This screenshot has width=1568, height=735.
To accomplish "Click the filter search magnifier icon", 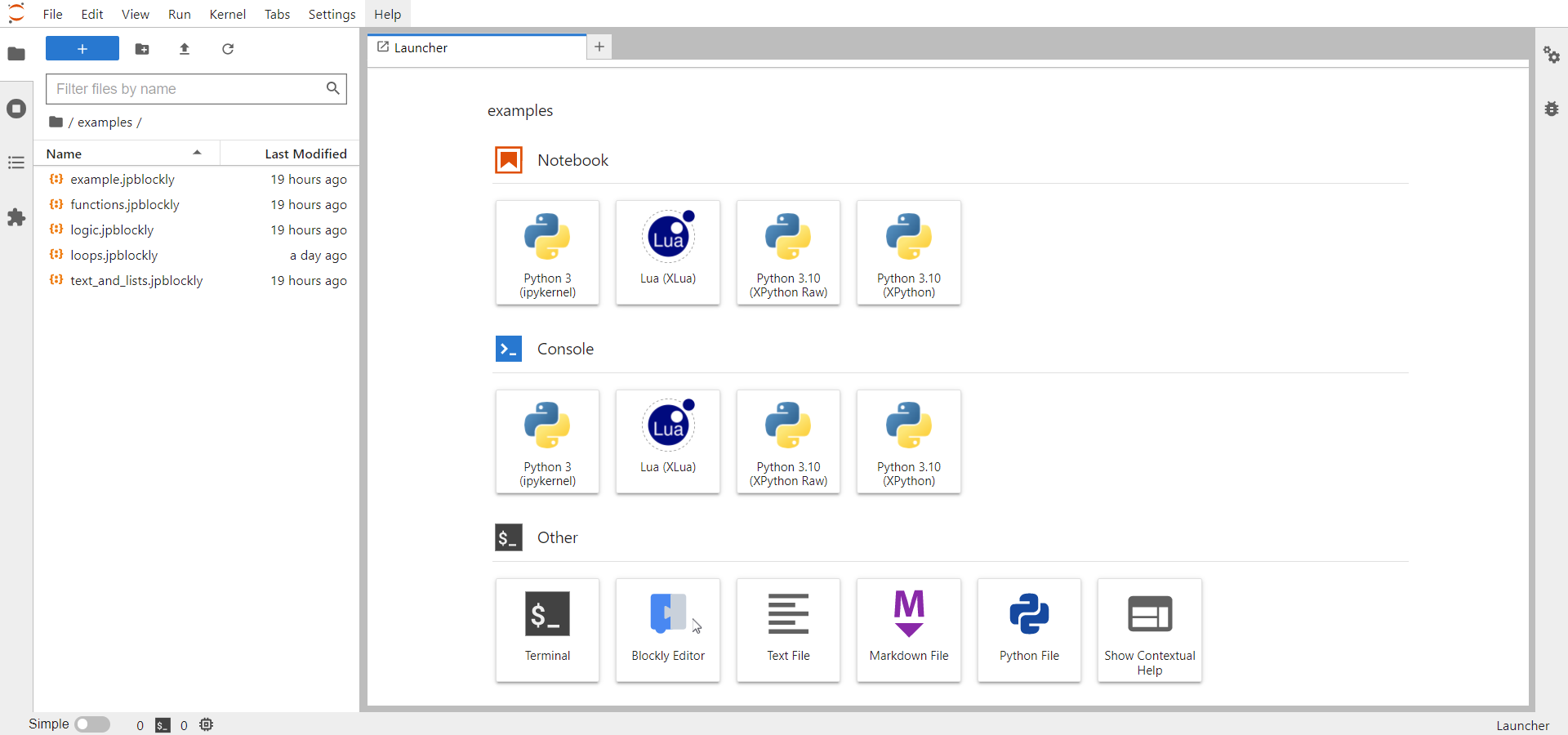I will [333, 88].
